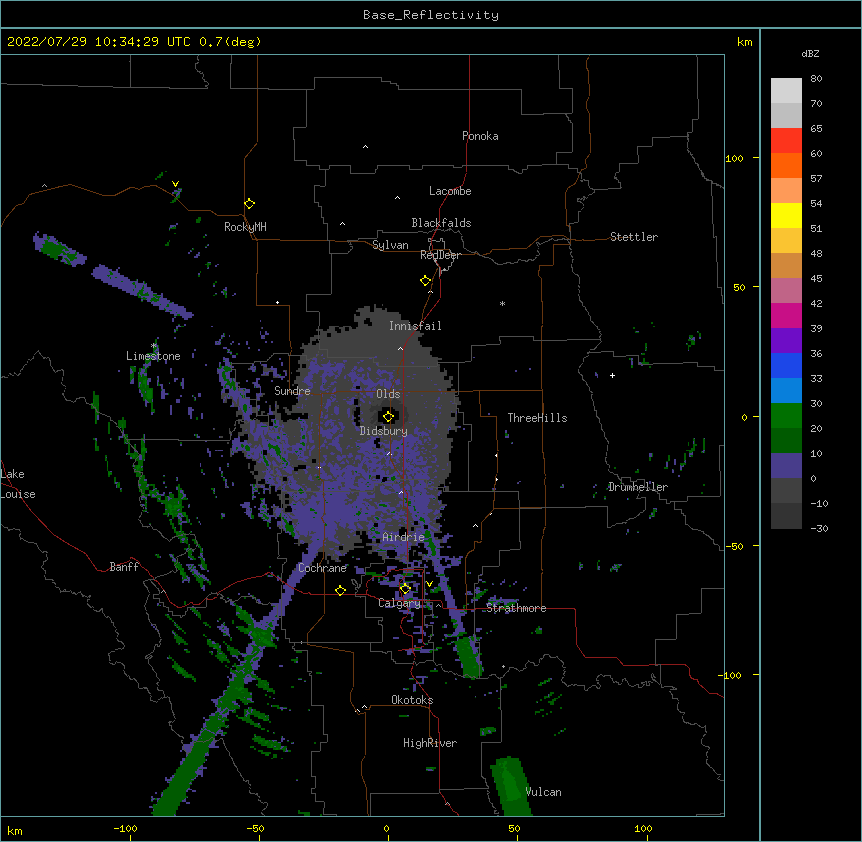Click the Ponoka town label
Image resolution: width=862 pixels, height=842 pixels.
(x=480, y=136)
